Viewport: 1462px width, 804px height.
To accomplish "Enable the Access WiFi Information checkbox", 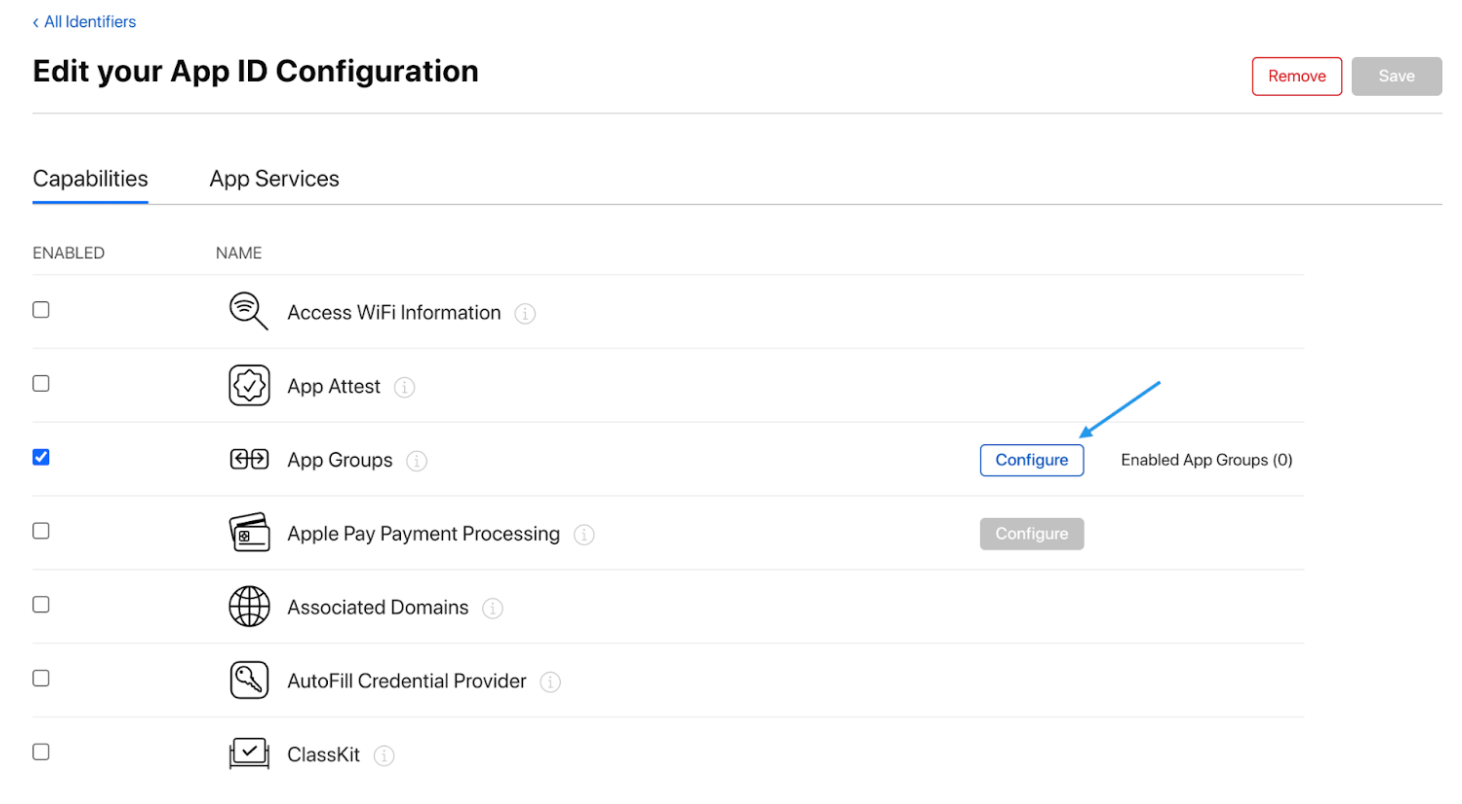I will pyautogui.click(x=41, y=310).
